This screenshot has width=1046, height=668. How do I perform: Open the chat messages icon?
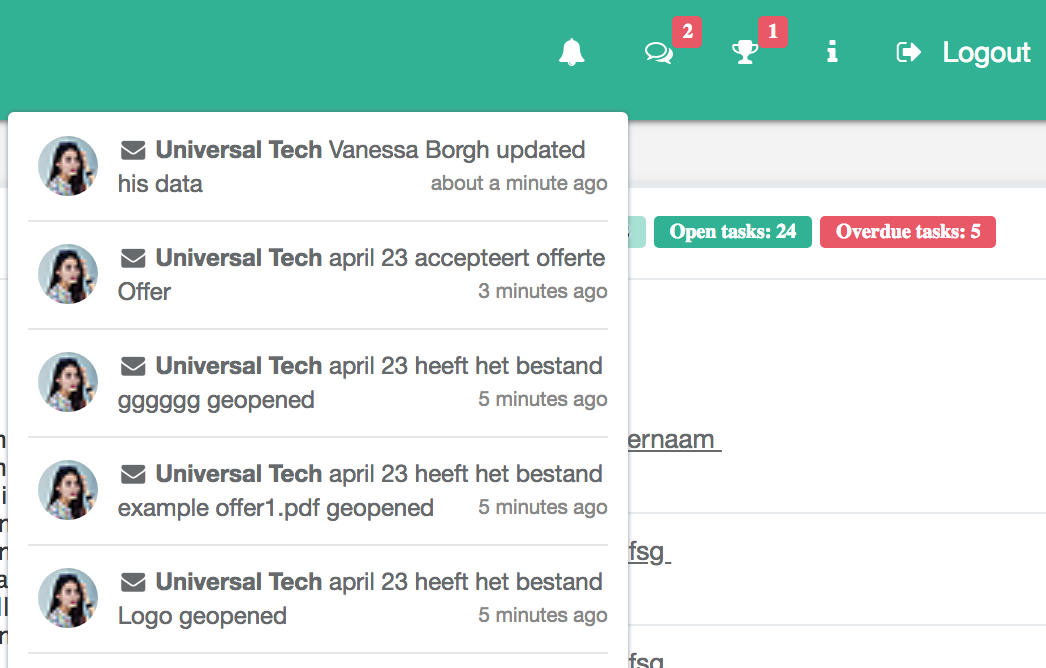[x=659, y=52]
